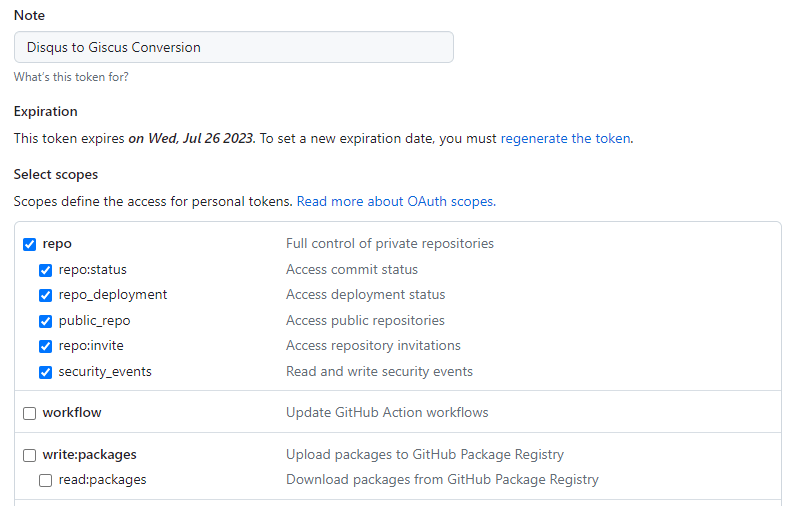
Task: Uncheck the public_repo checkbox
Action: (x=45, y=321)
